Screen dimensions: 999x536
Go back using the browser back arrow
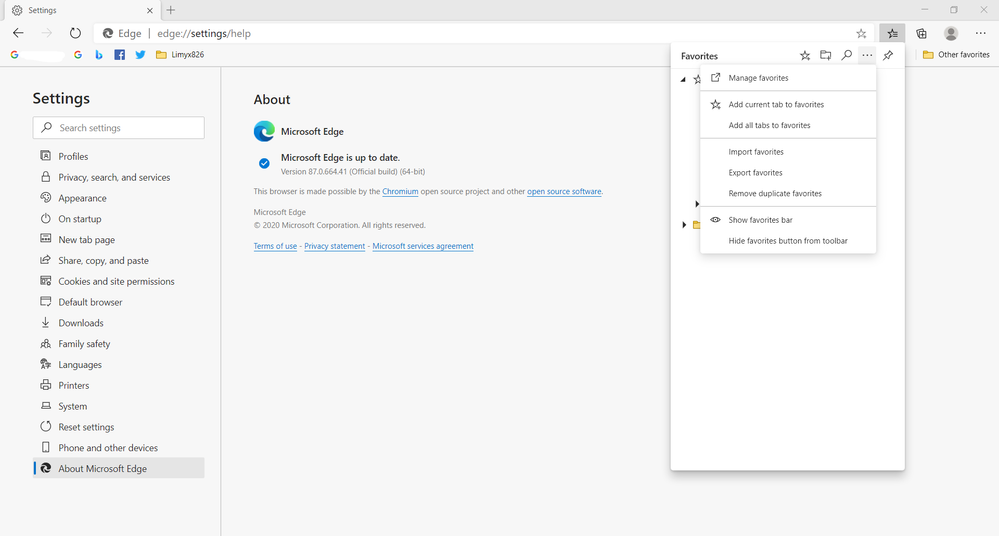[18, 33]
